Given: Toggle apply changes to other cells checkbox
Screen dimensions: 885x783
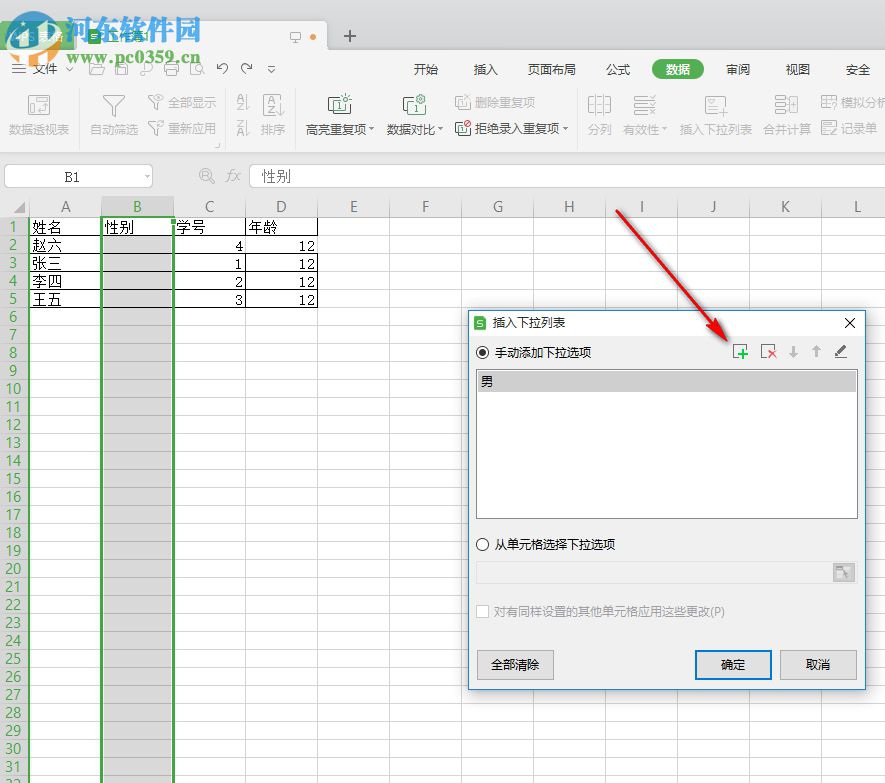Looking at the screenshot, I should point(483,611).
